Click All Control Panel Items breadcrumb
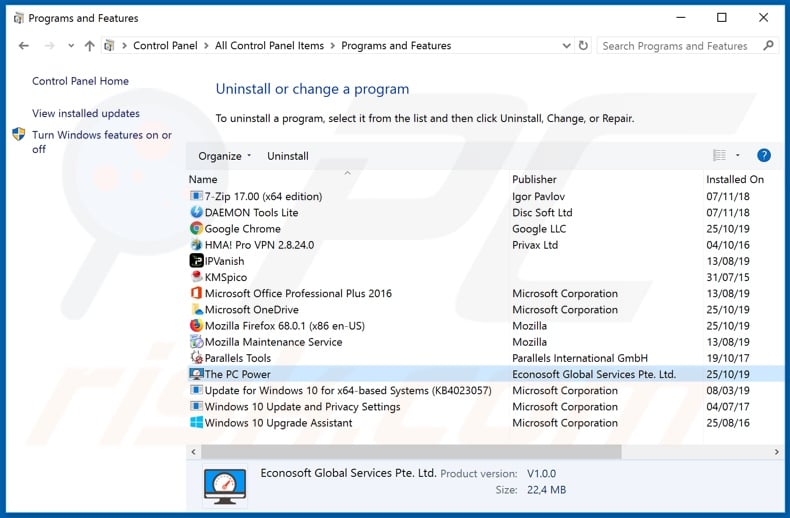The image size is (790, 518). coord(270,45)
